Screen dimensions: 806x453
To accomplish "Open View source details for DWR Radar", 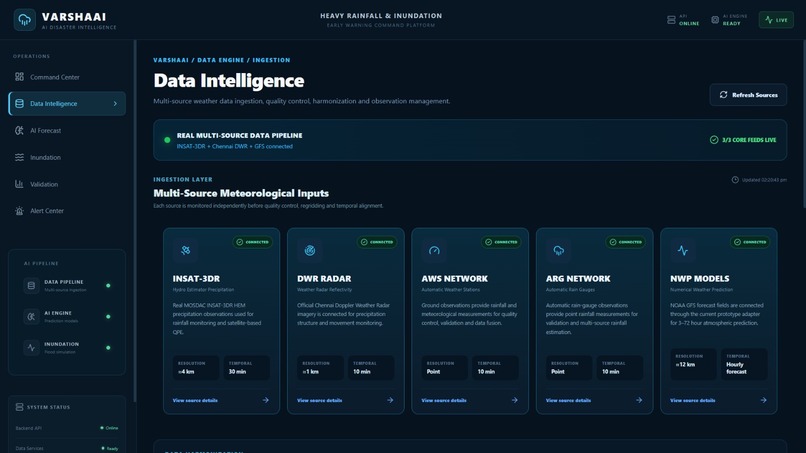I will point(319,400).
